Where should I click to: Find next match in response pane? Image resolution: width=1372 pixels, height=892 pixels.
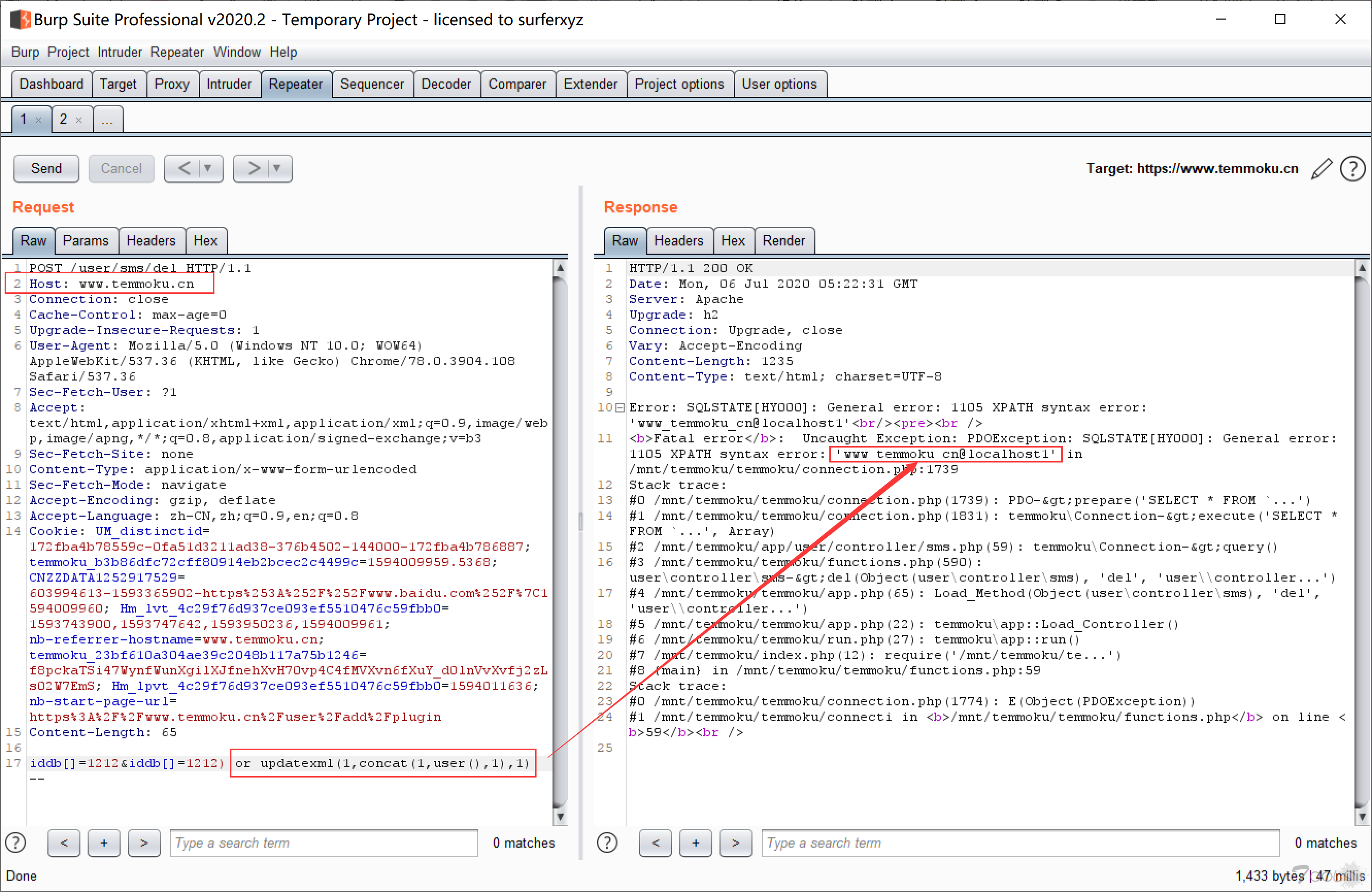[735, 843]
